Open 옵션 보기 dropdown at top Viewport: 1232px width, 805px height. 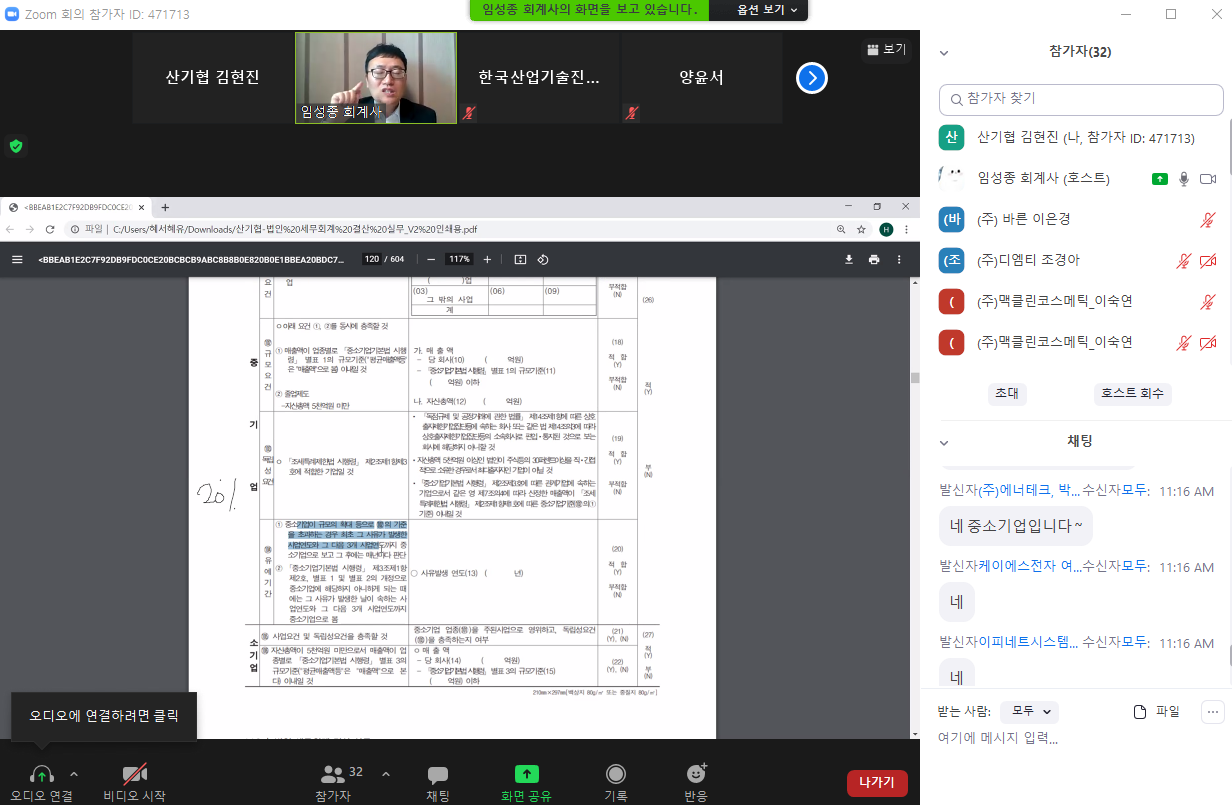[x=768, y=9]
